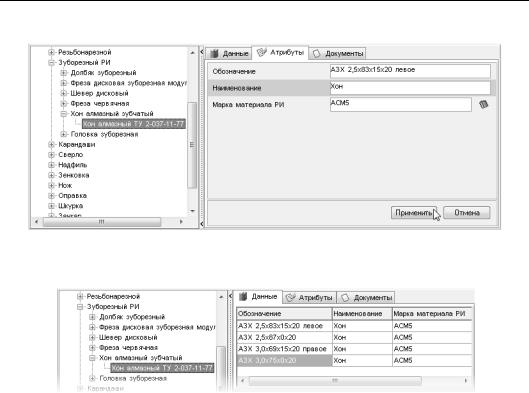Edit the Обозначение input field
Viewport: 529px width, 393px height.
(x=410, y=71)
